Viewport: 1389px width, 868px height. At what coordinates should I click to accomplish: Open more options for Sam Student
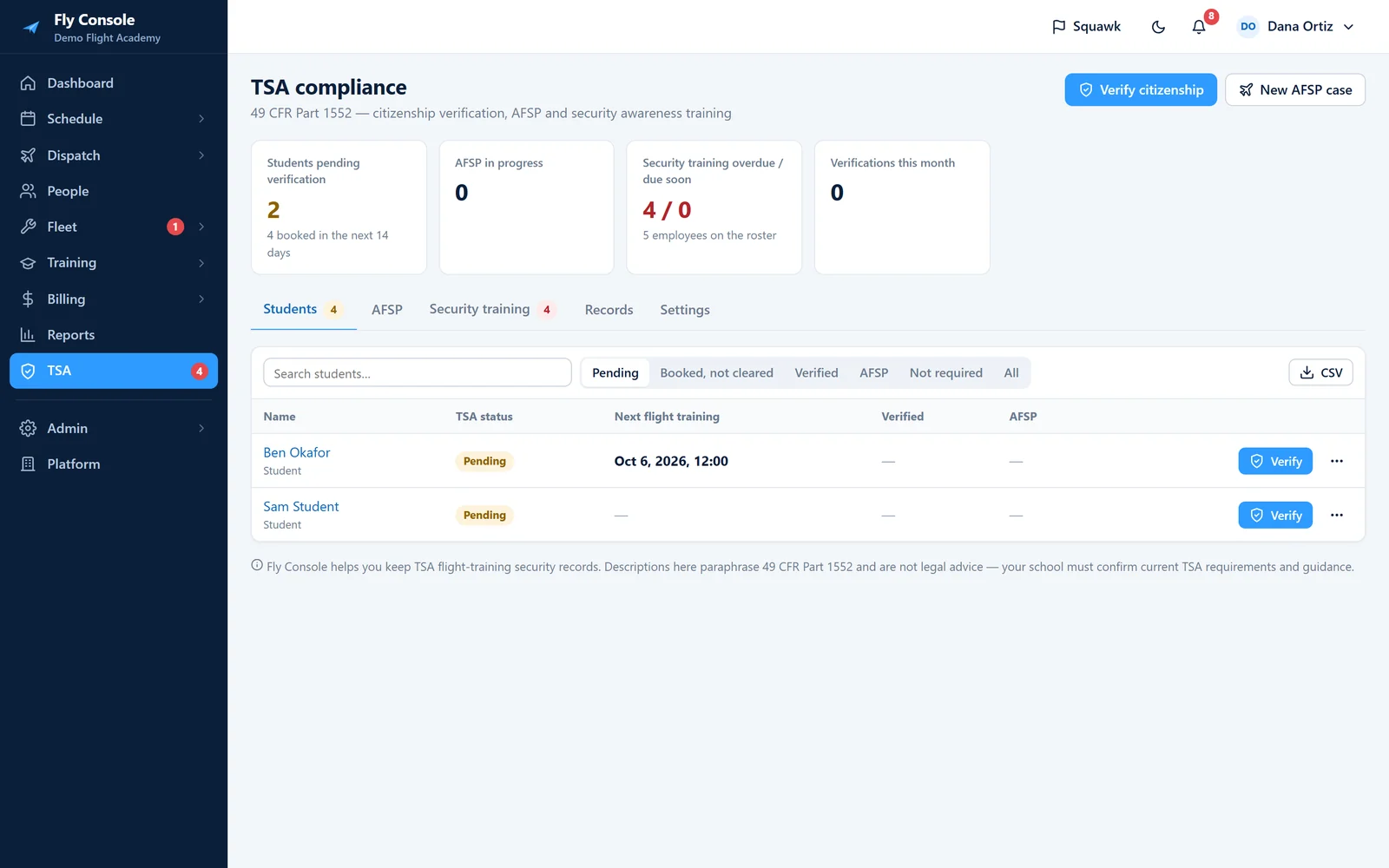[1337, 515]
